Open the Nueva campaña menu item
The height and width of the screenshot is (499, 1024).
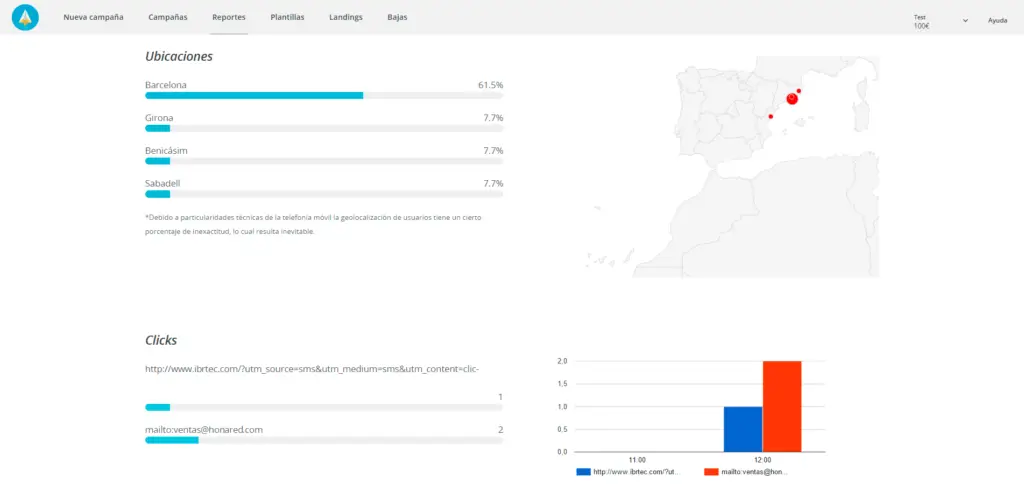point(93,18)
